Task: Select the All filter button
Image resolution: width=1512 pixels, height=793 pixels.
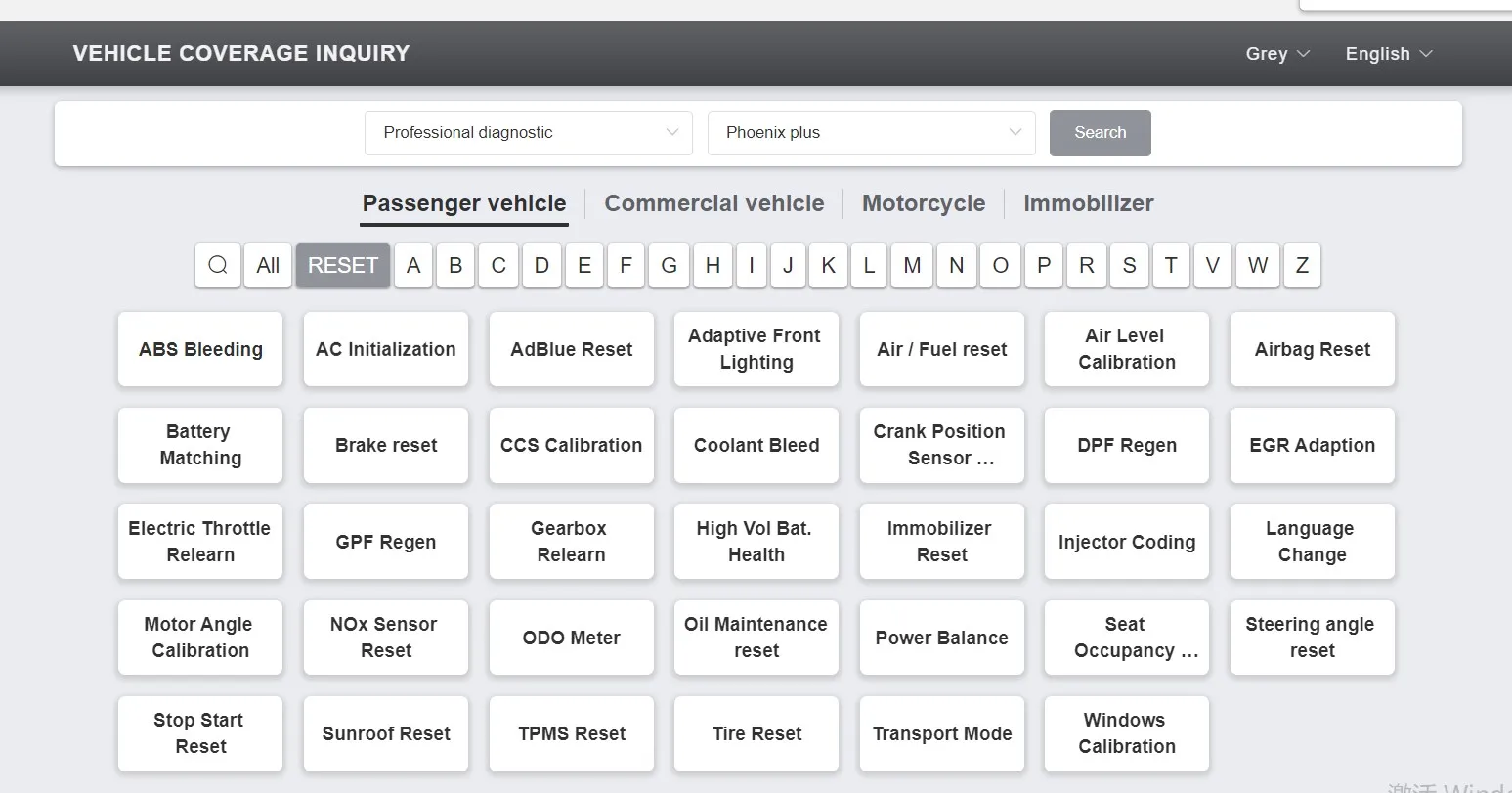Action: pos(268,265)
